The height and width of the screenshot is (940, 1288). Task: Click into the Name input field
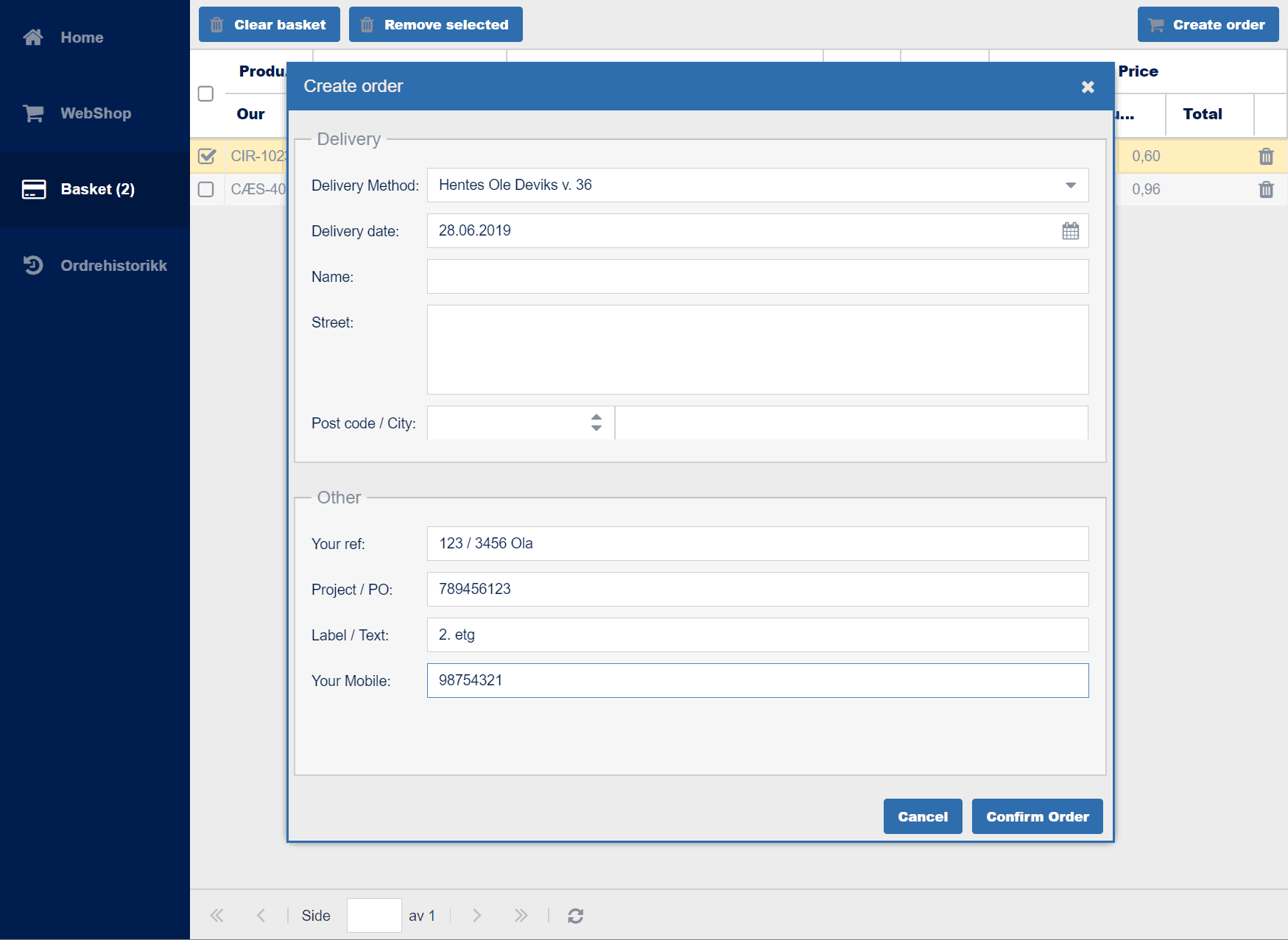[x=757, y=277]
